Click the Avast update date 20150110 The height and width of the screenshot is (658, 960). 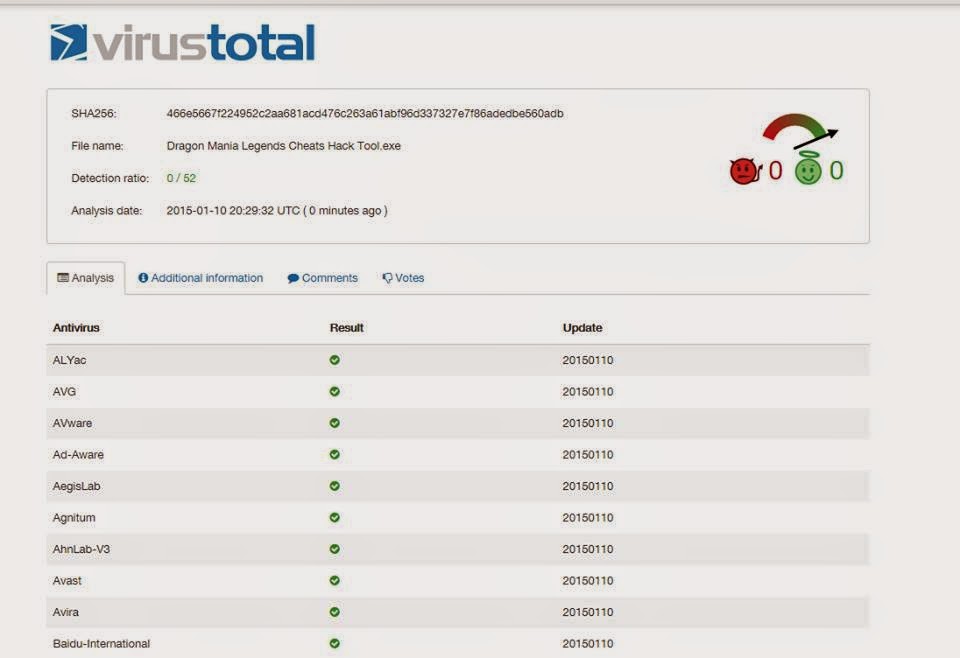tap(588, 580)
